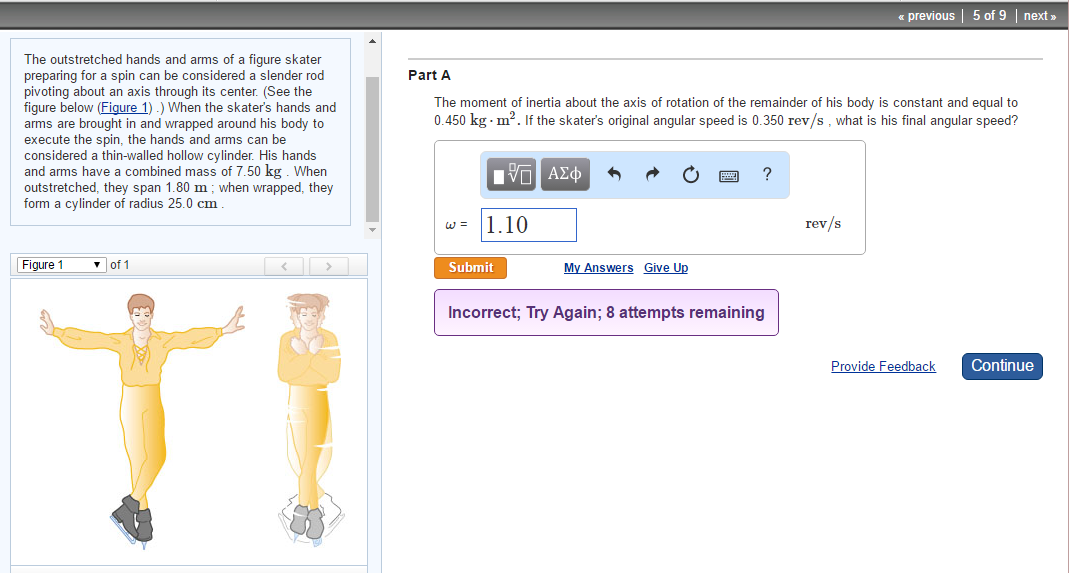Click the redo arrow in answer toolbar
1069x573 pixels.
(x=653, y=175)
